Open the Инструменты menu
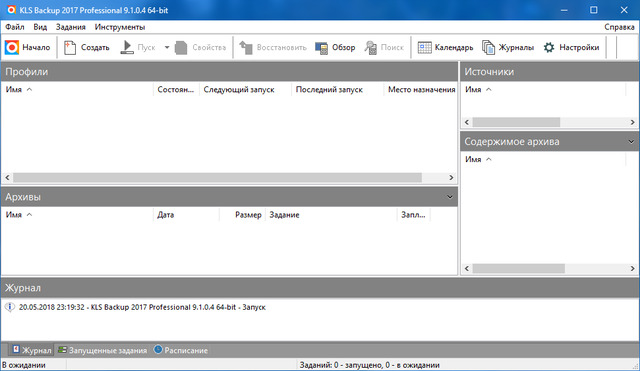Screen dimensions: 640x371 (120, 27)
